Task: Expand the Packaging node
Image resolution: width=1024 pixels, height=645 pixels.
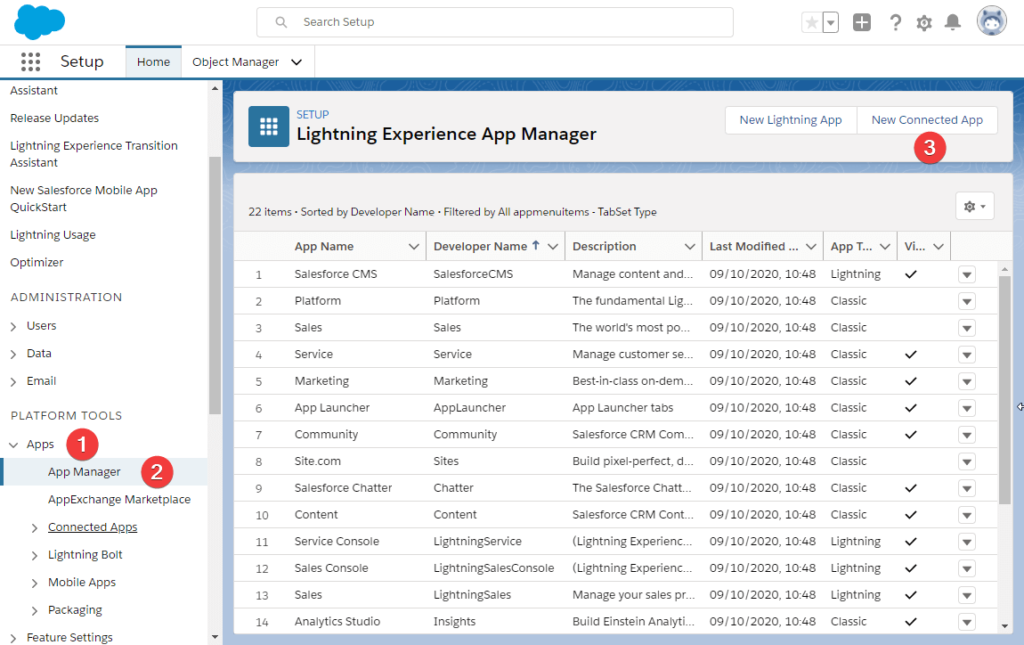Action: tap(35, 611)
